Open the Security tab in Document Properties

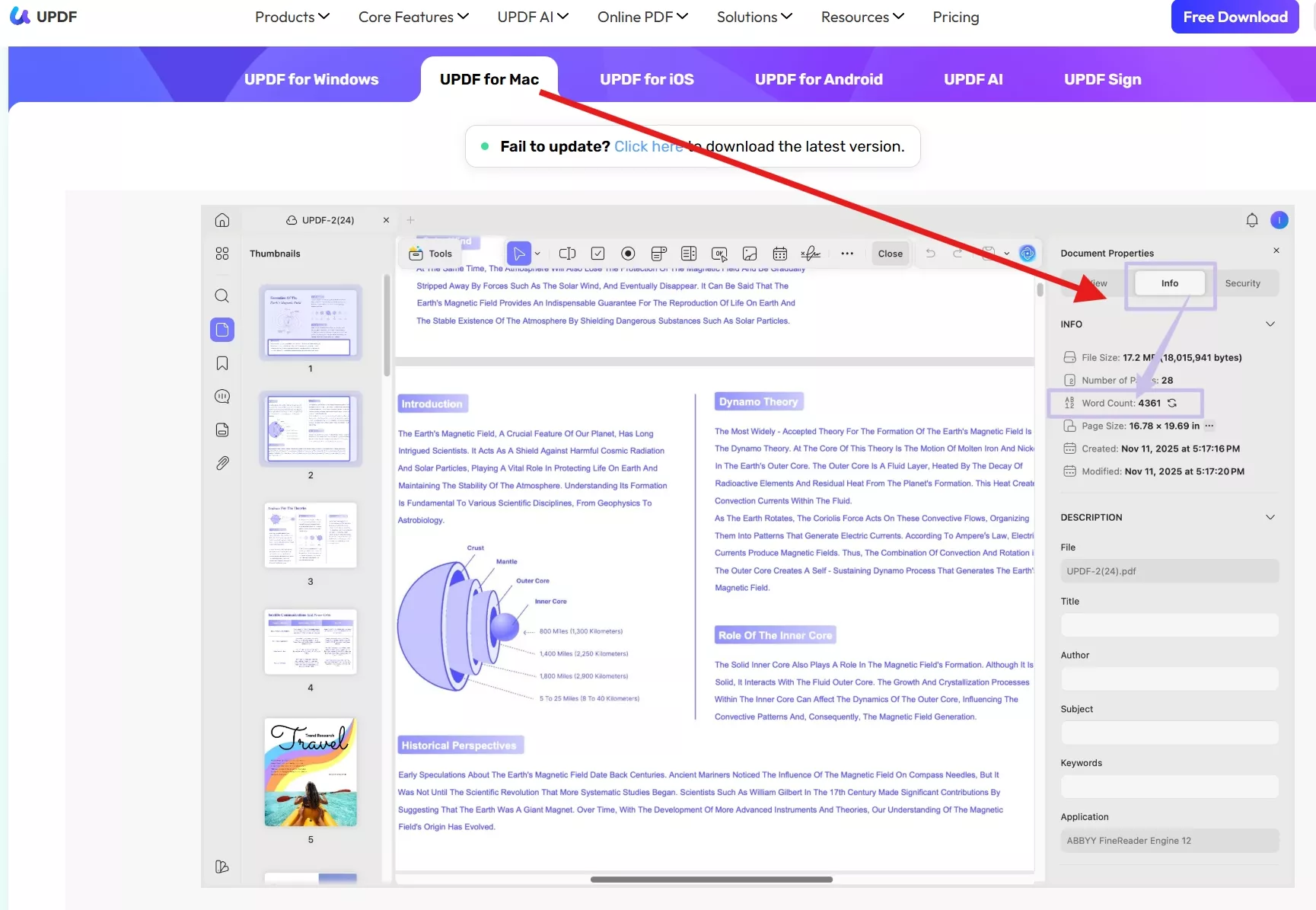point(1243,283)
